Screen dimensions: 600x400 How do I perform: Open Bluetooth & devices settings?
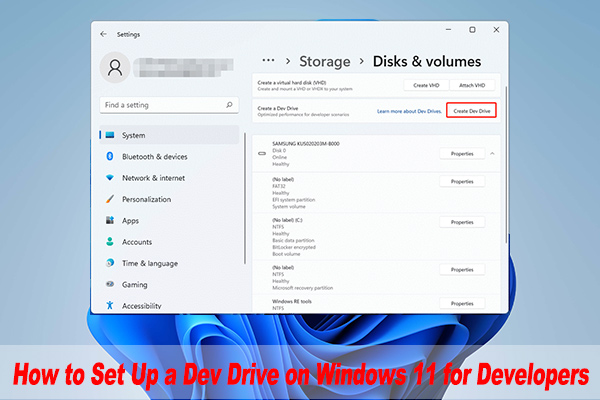click(x=169, y=157)
